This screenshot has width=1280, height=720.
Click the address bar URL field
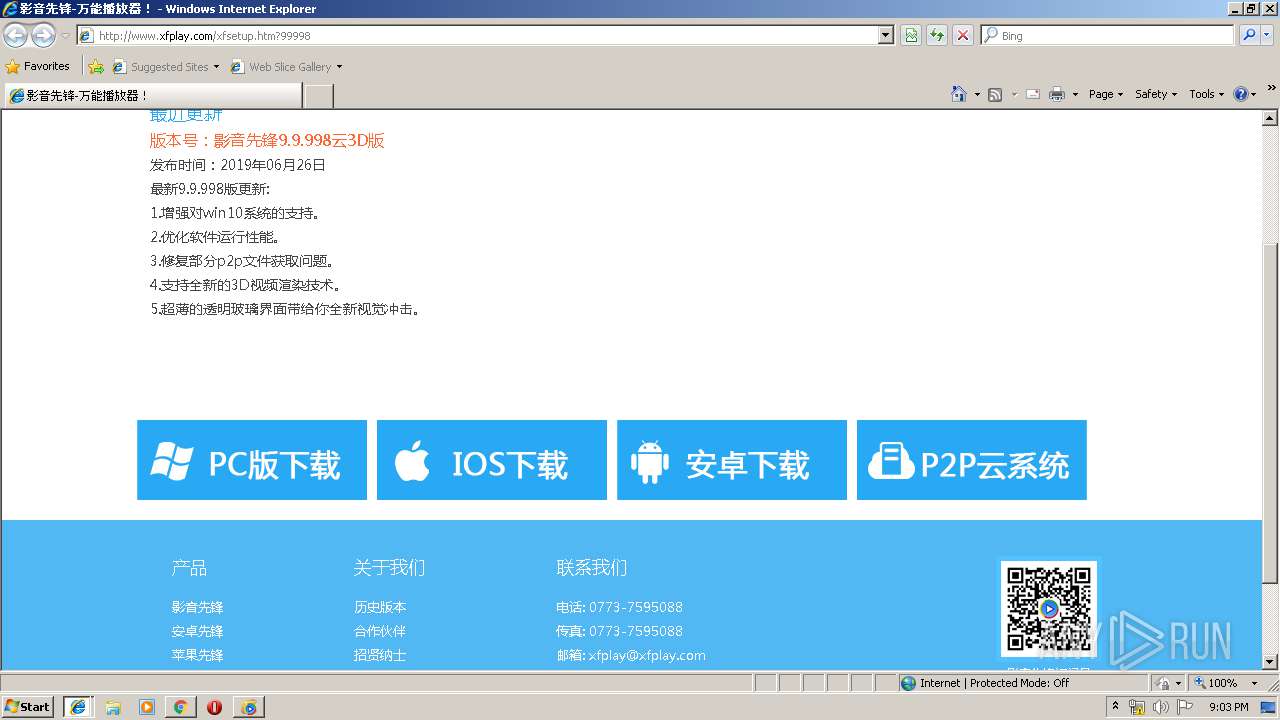tap(478, 35)
